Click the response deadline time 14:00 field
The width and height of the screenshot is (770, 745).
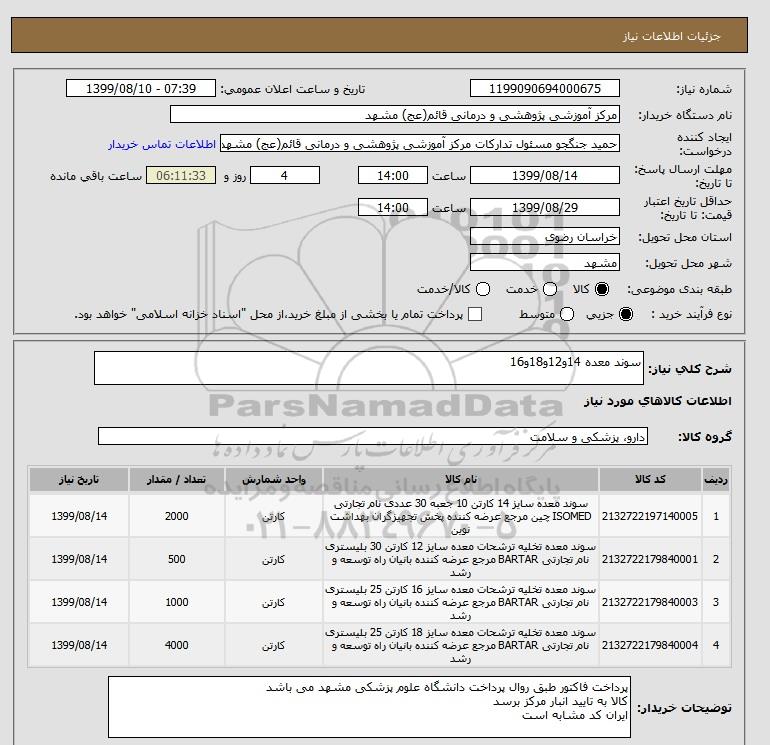click(393, 175)
